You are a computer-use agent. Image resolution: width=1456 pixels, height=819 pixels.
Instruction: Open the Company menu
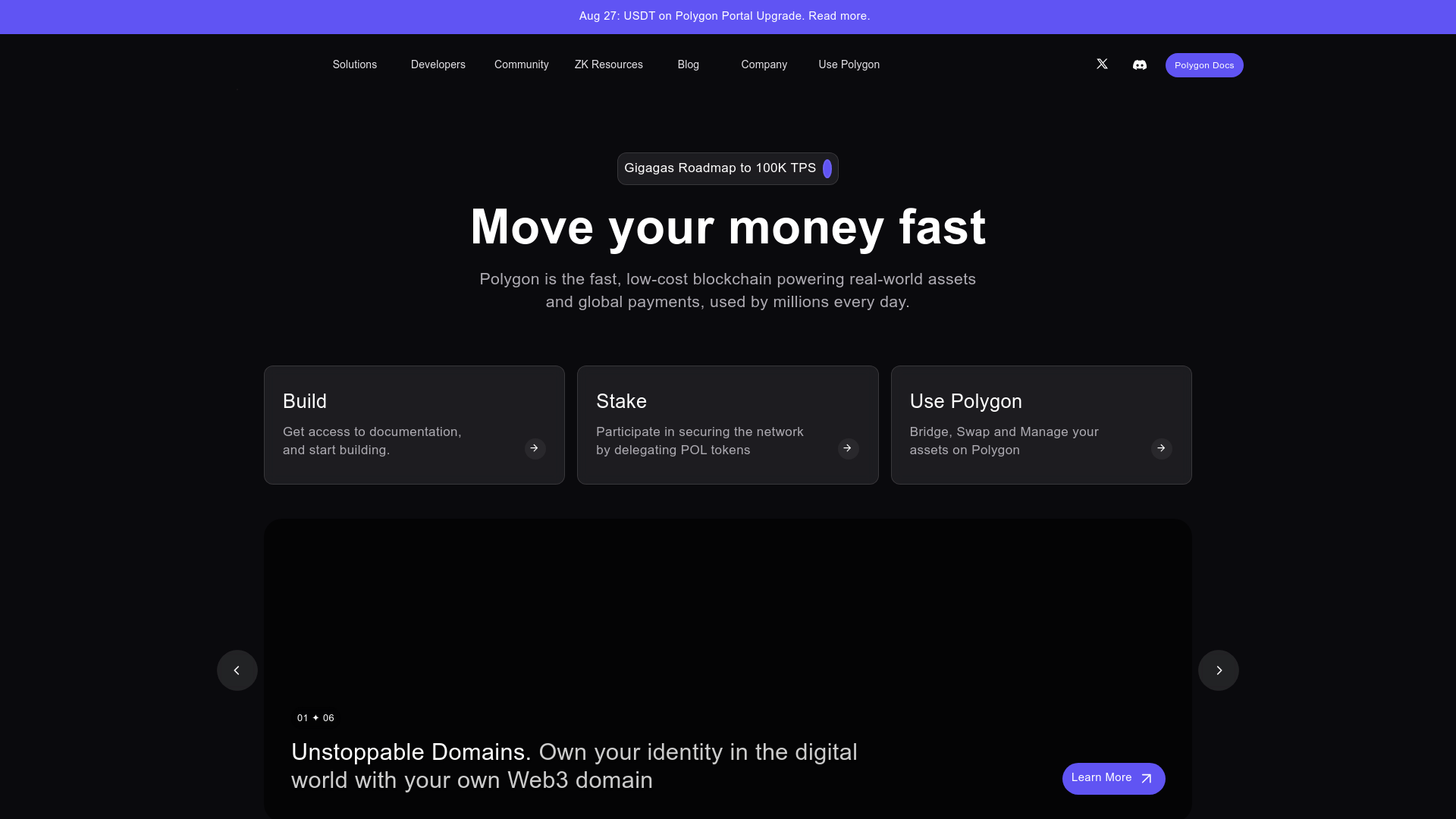click(764, 65)
